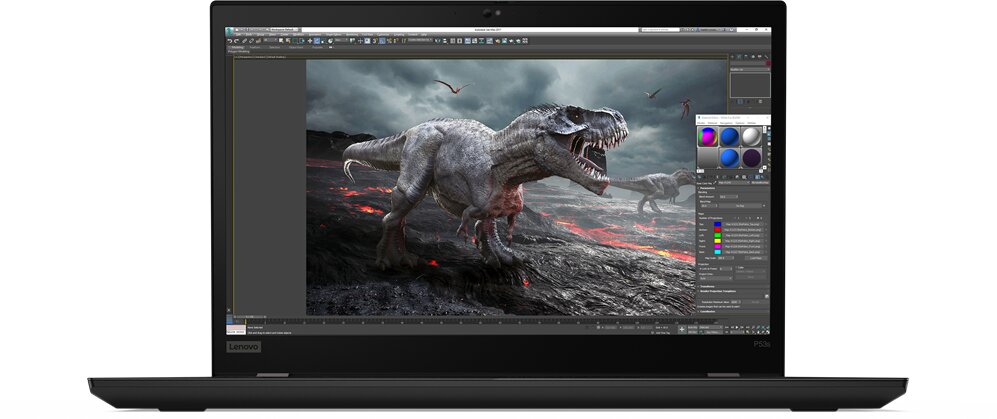Toggle the Window/Crossing selection icon
The image size is (997, 419).
point(301,41)
